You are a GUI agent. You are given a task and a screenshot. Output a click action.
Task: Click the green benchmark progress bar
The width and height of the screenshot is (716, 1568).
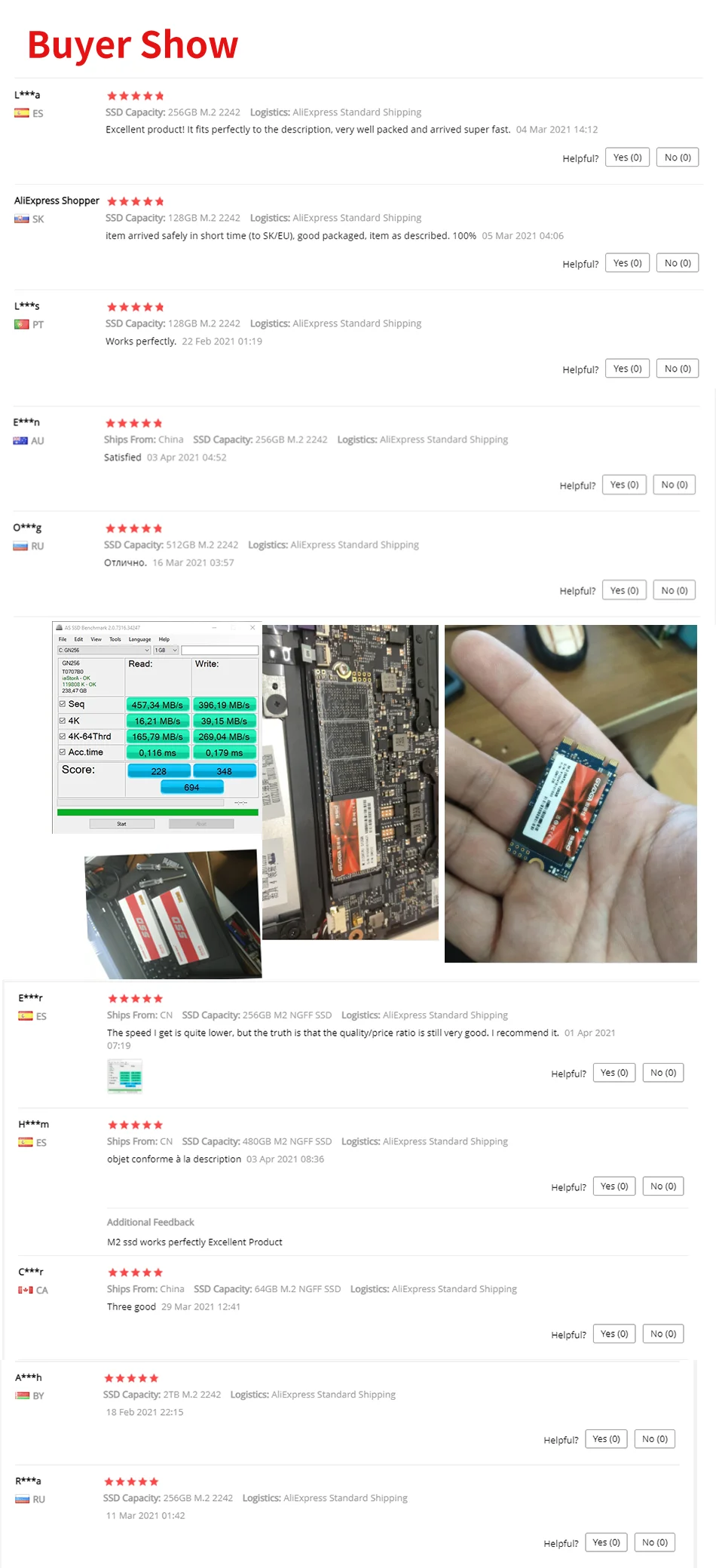[158, 813]
